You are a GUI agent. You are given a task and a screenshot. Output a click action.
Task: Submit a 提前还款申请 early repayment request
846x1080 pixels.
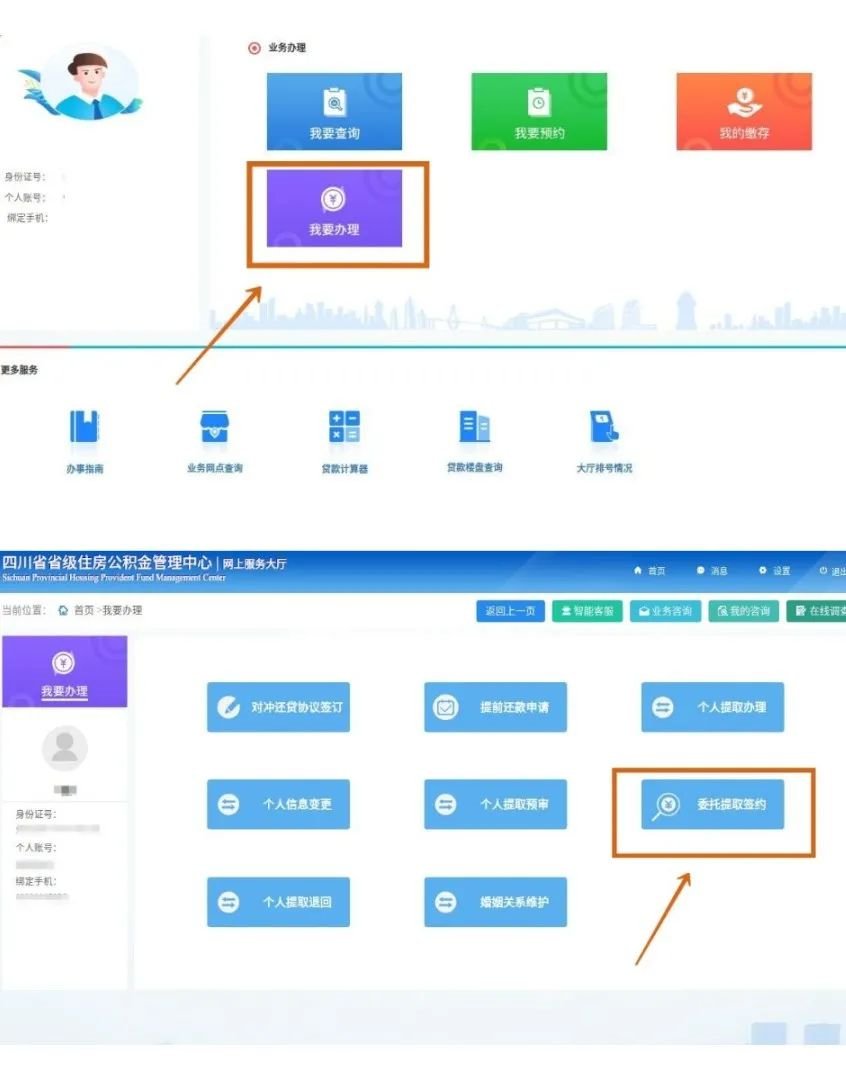pos(496,707)
